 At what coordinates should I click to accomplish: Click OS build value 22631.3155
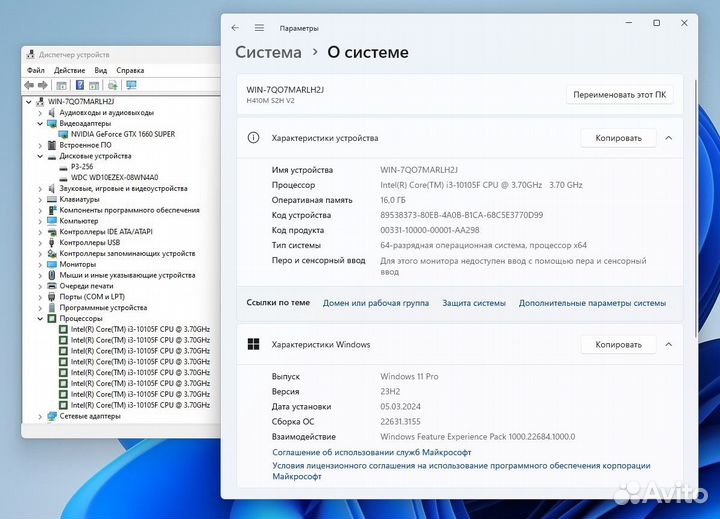[x=400, y=422]
